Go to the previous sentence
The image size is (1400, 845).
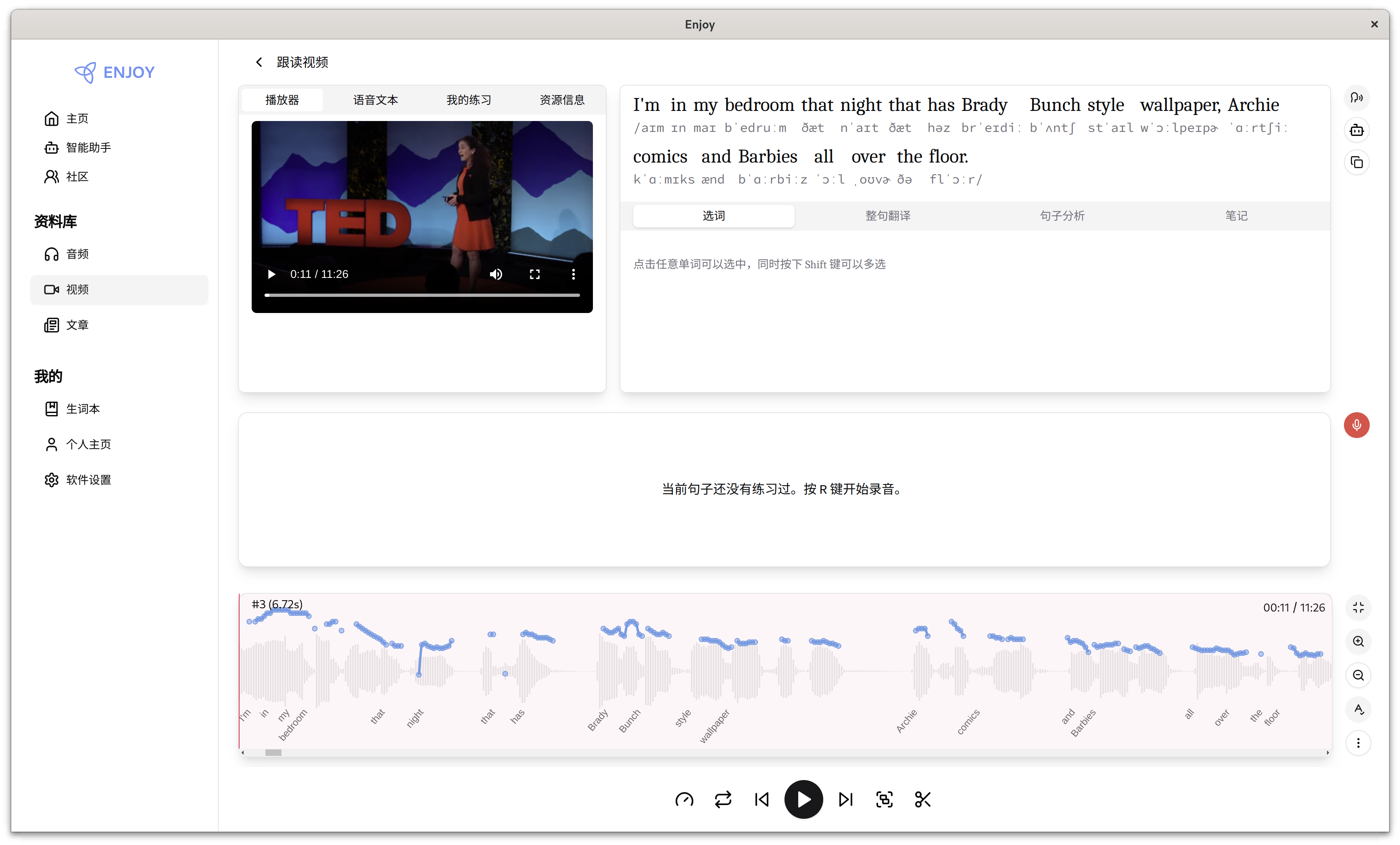[762, 799]
